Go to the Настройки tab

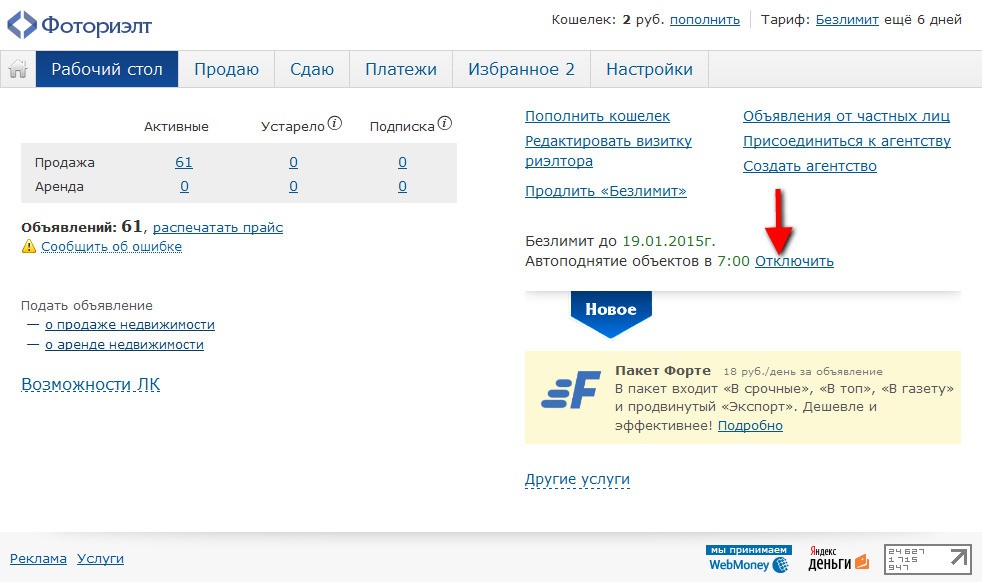pyautogui.click(x=649, y=70)
